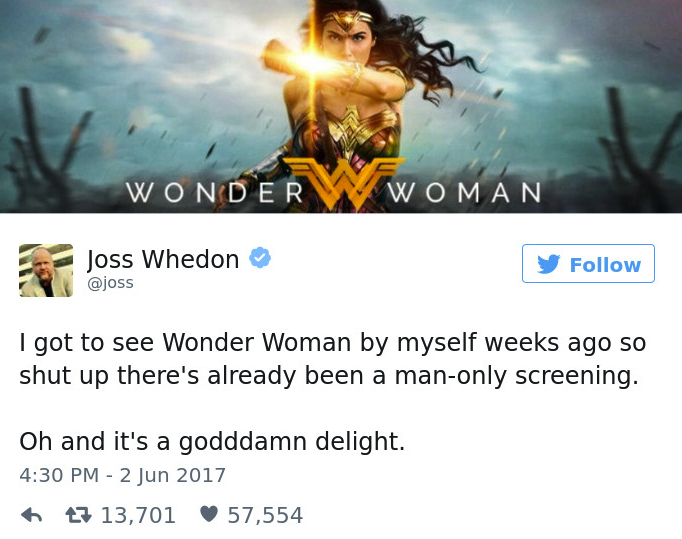The image size is (682, 539).
Task: Click the retweet icon
Action: (78, 515)
